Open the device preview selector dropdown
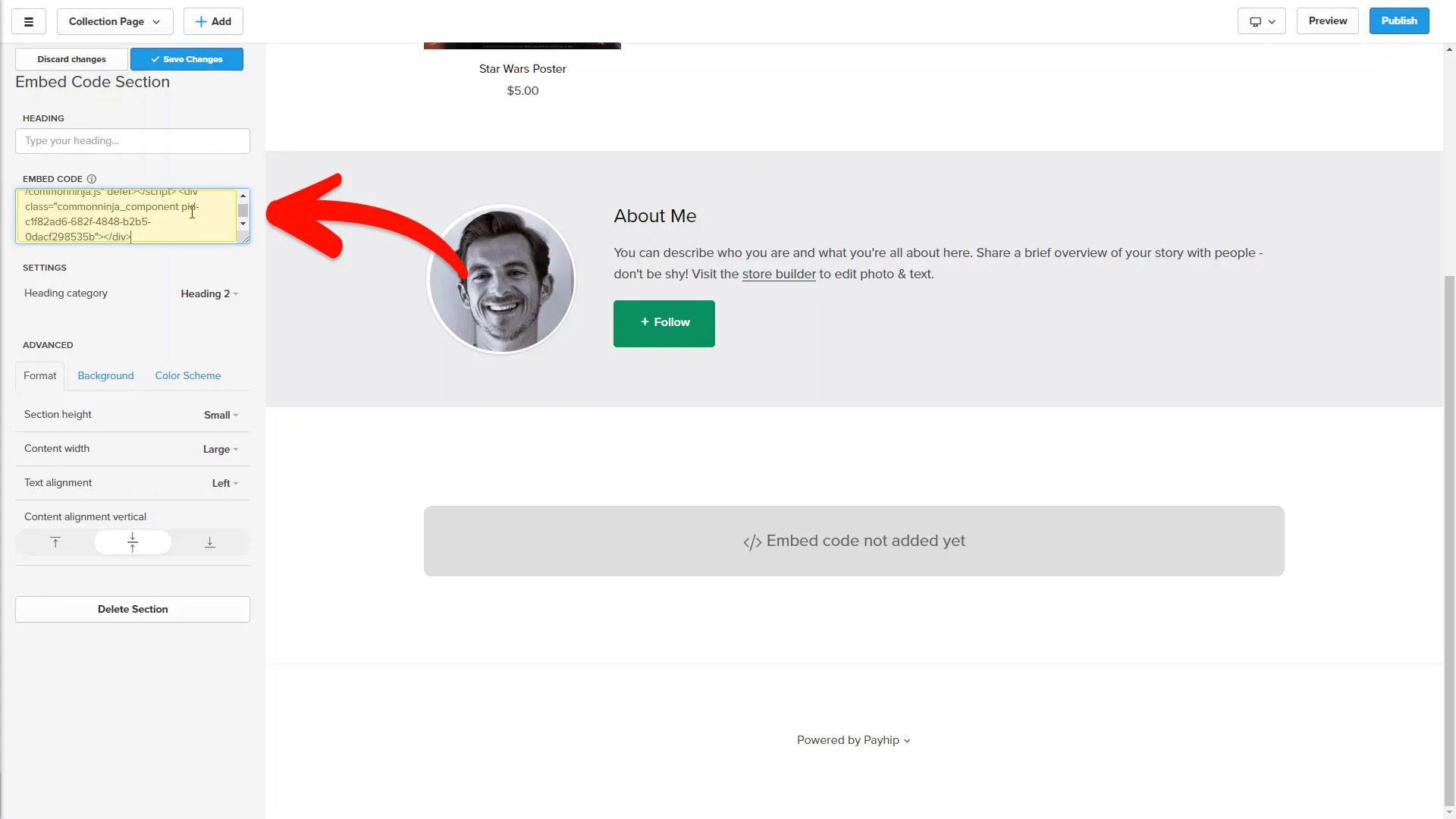The height and width of the screenshot is (819, 1456). 1262,21
